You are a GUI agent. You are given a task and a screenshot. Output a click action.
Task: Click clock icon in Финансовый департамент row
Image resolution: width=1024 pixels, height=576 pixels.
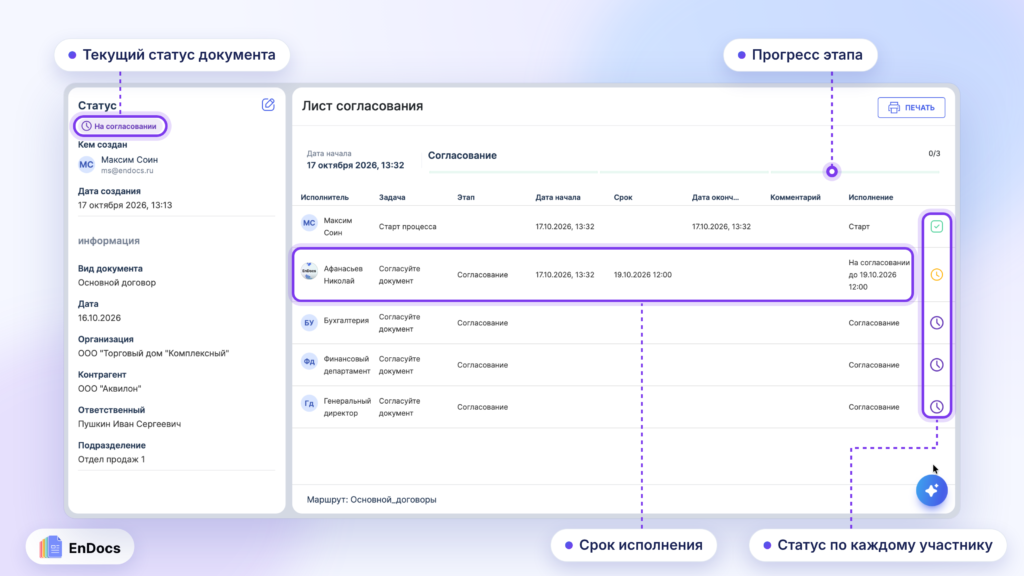click(936, 365)
